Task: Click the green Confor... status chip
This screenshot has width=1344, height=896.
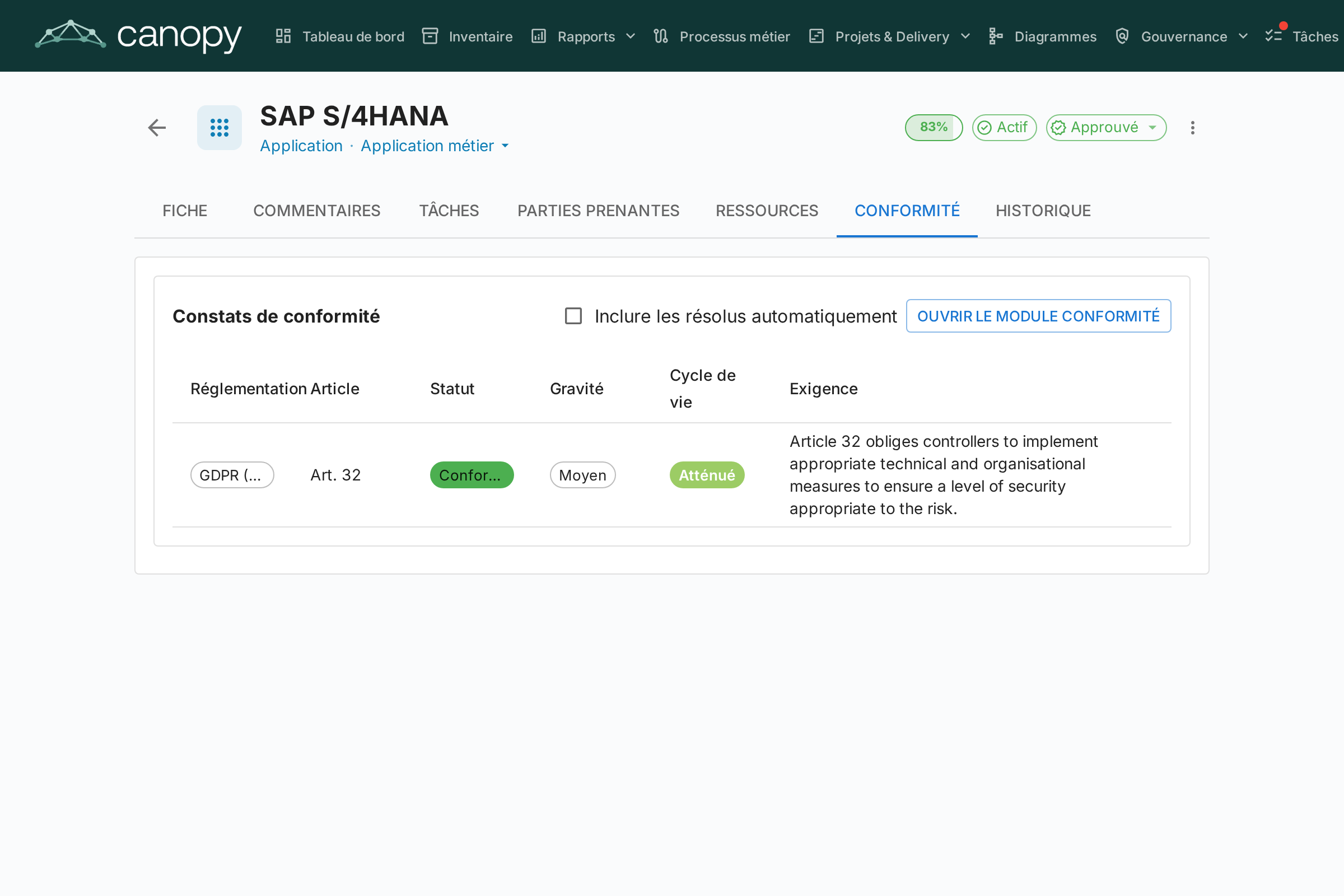Action: [x=472, y=475]
